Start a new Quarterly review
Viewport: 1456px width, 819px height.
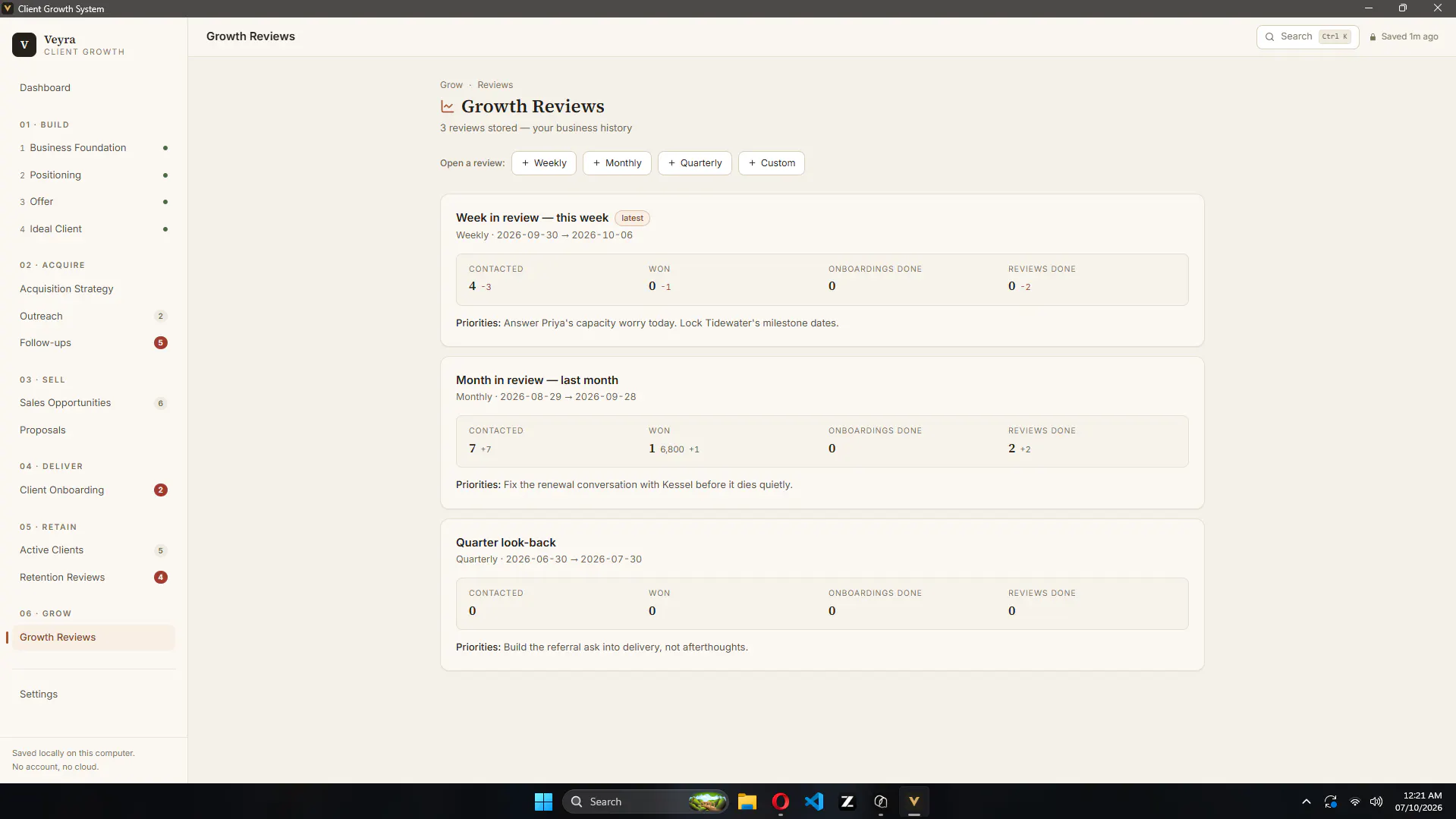click(695, 163)
